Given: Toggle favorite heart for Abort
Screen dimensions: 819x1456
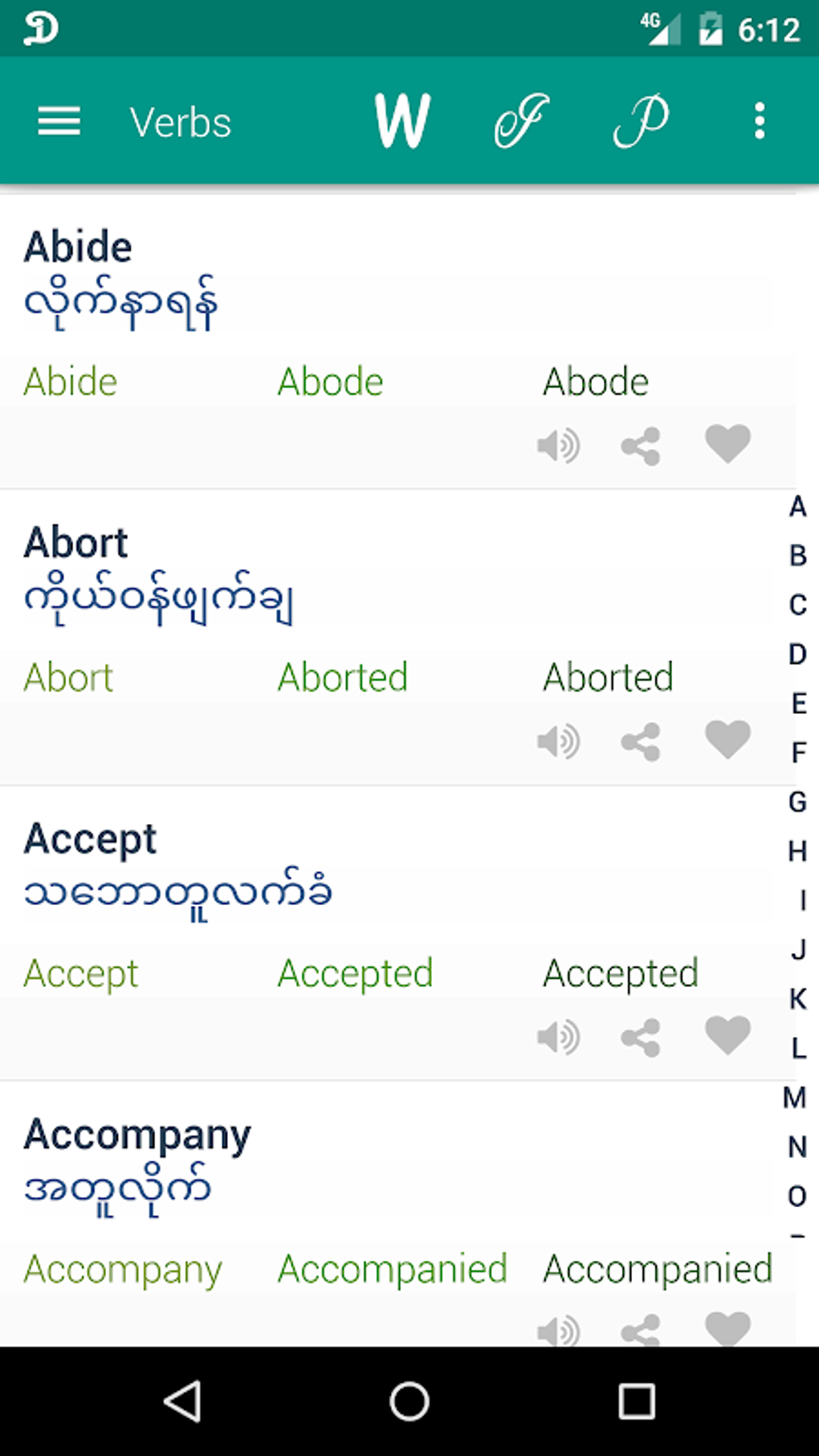Looking at the screenshot, I should [x=727, y=739].
